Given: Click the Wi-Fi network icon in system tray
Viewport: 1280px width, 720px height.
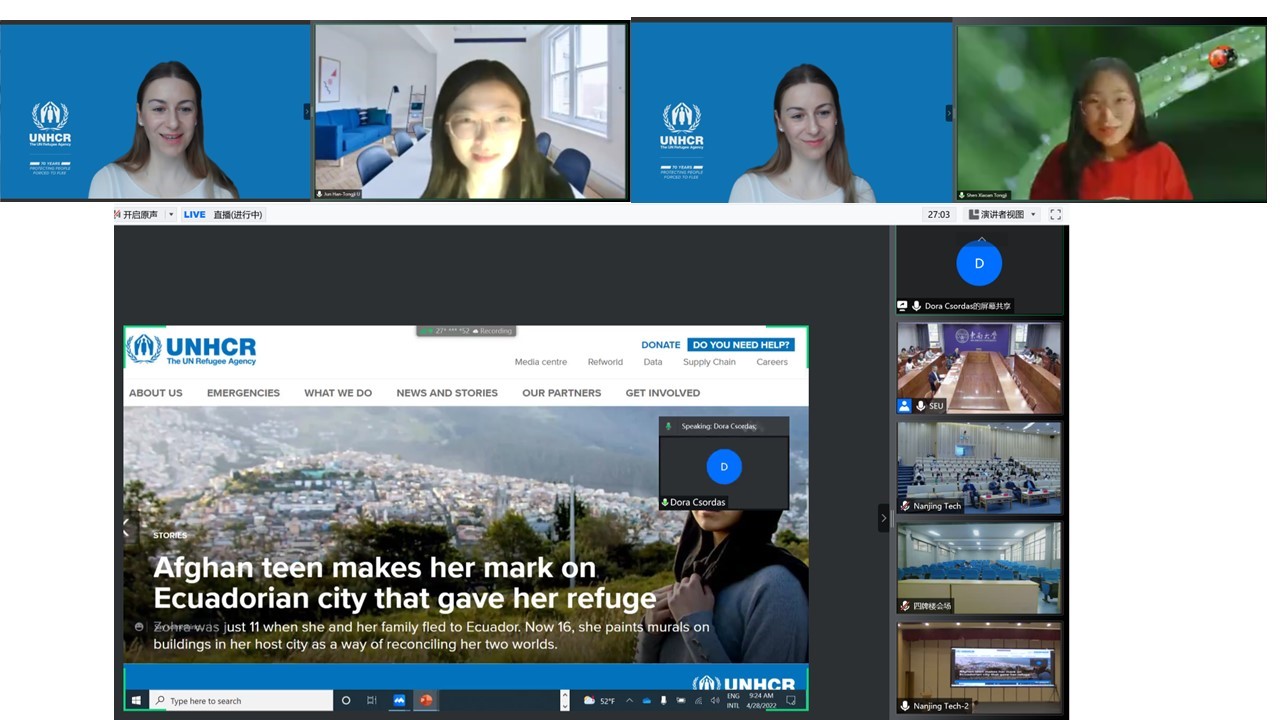Looking at the screenshot, I should tap(697, 700).
